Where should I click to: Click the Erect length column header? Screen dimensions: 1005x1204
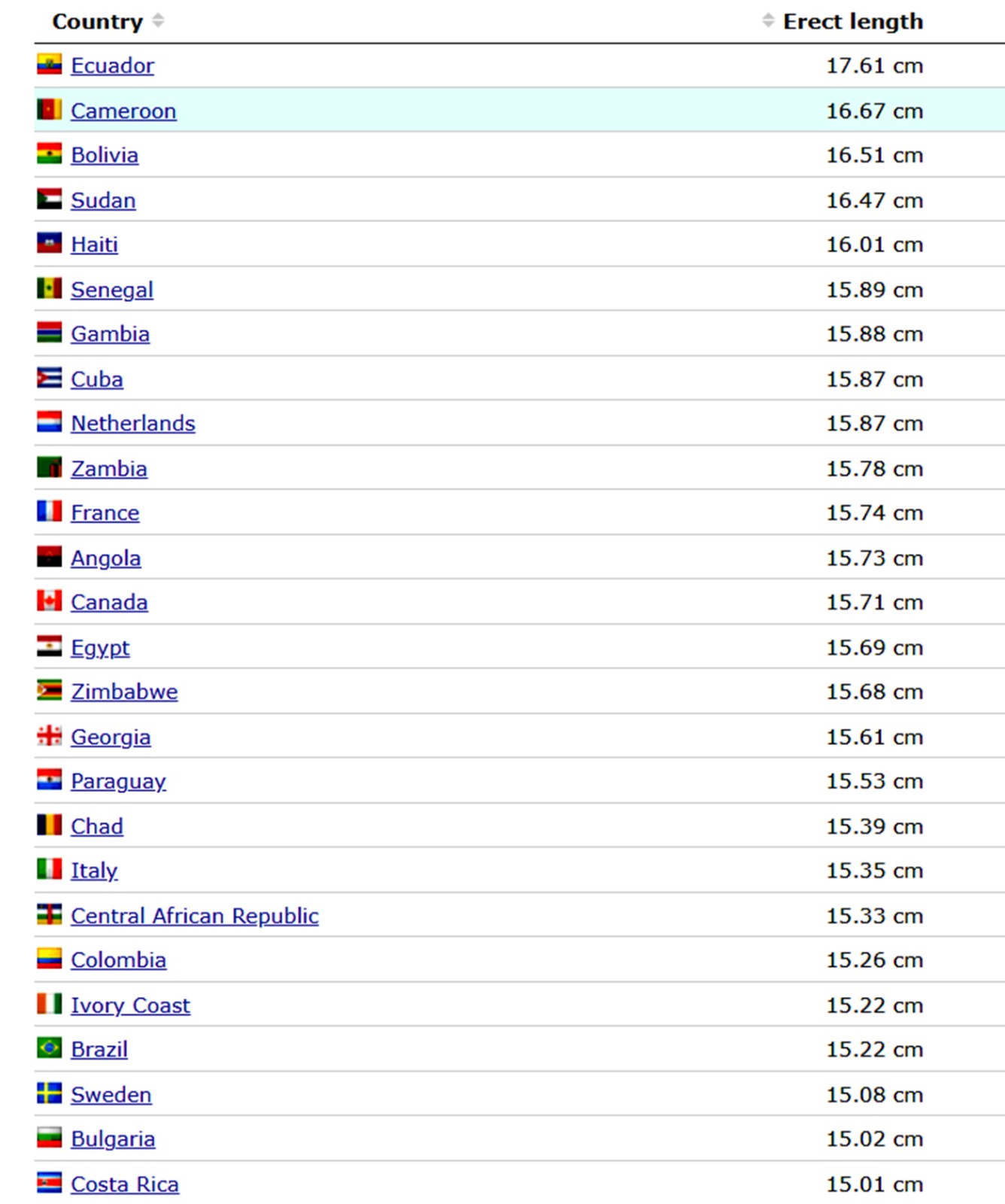pyautogui.click(x=853, y=22)
